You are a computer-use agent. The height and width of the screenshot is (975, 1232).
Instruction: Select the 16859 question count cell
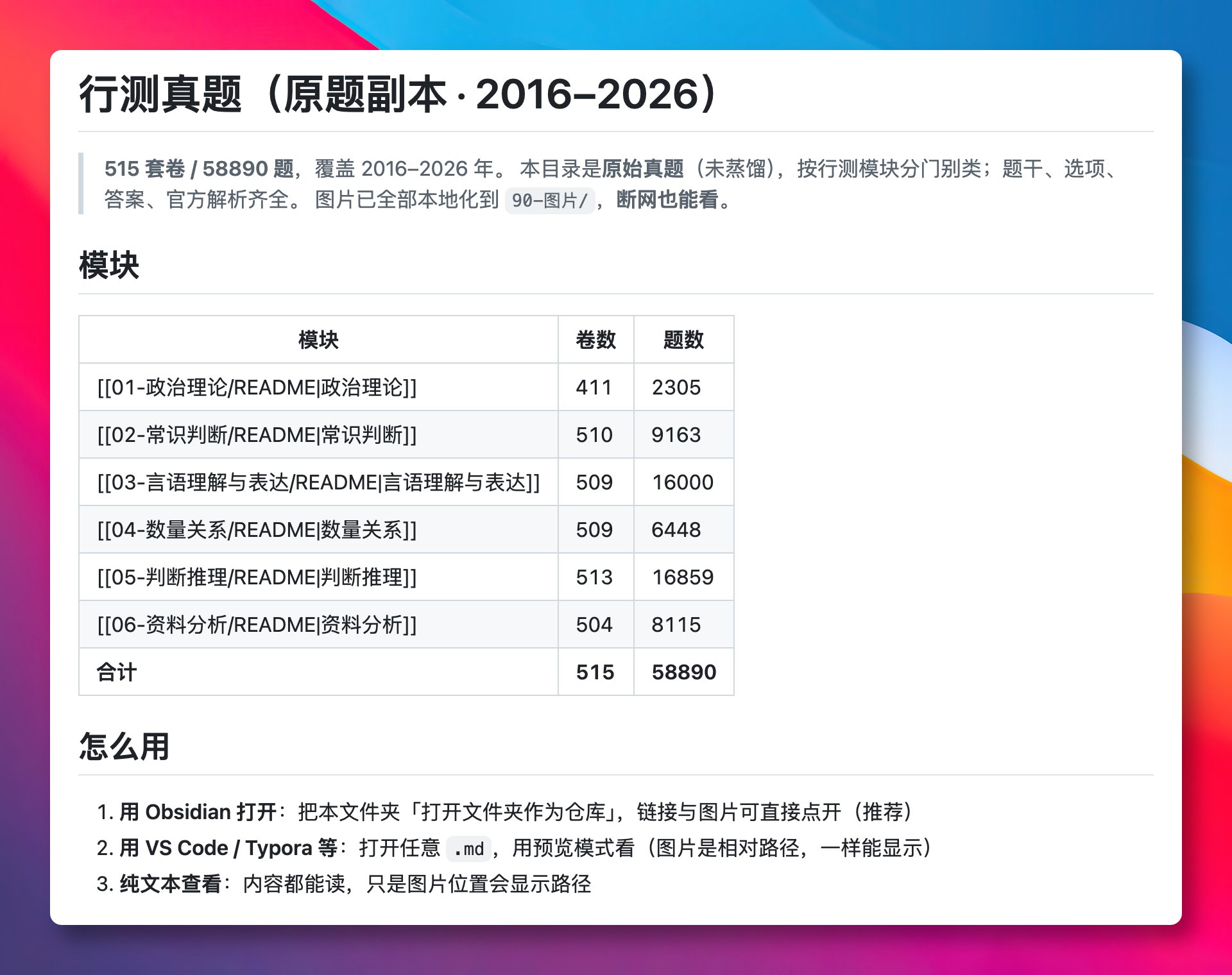683,577
